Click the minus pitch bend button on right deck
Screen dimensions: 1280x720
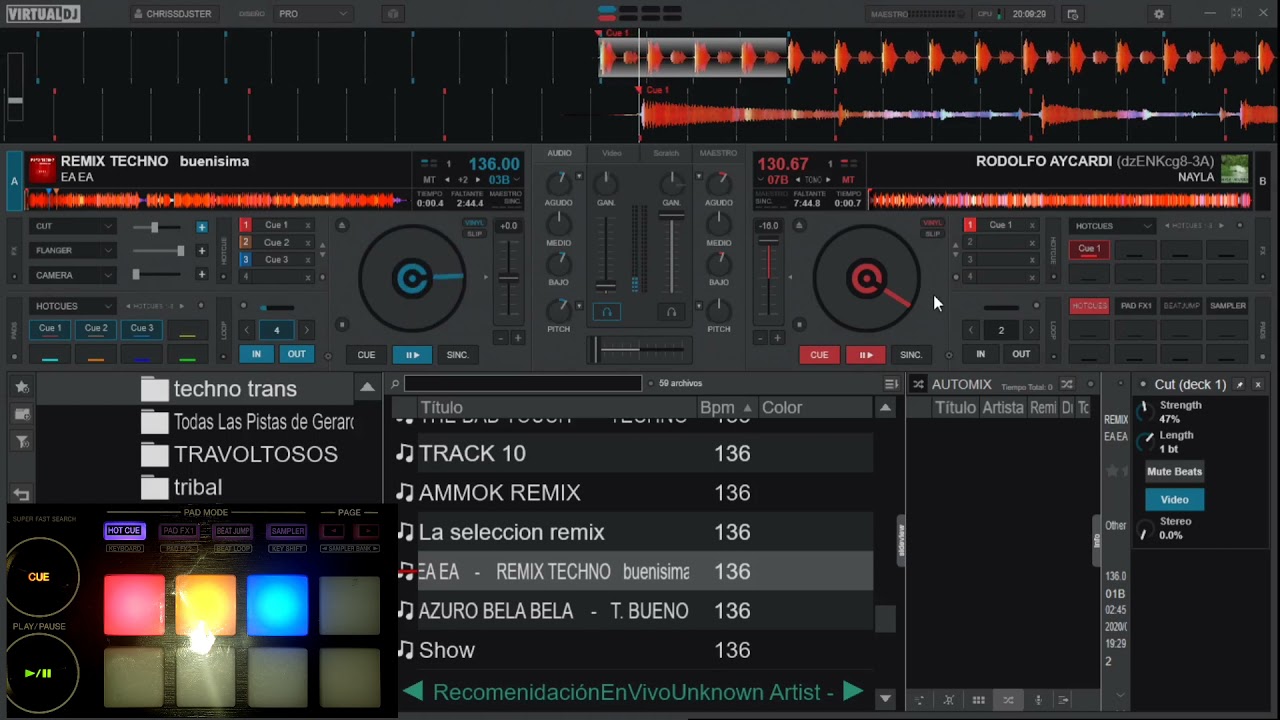click(x=760, y=338)
